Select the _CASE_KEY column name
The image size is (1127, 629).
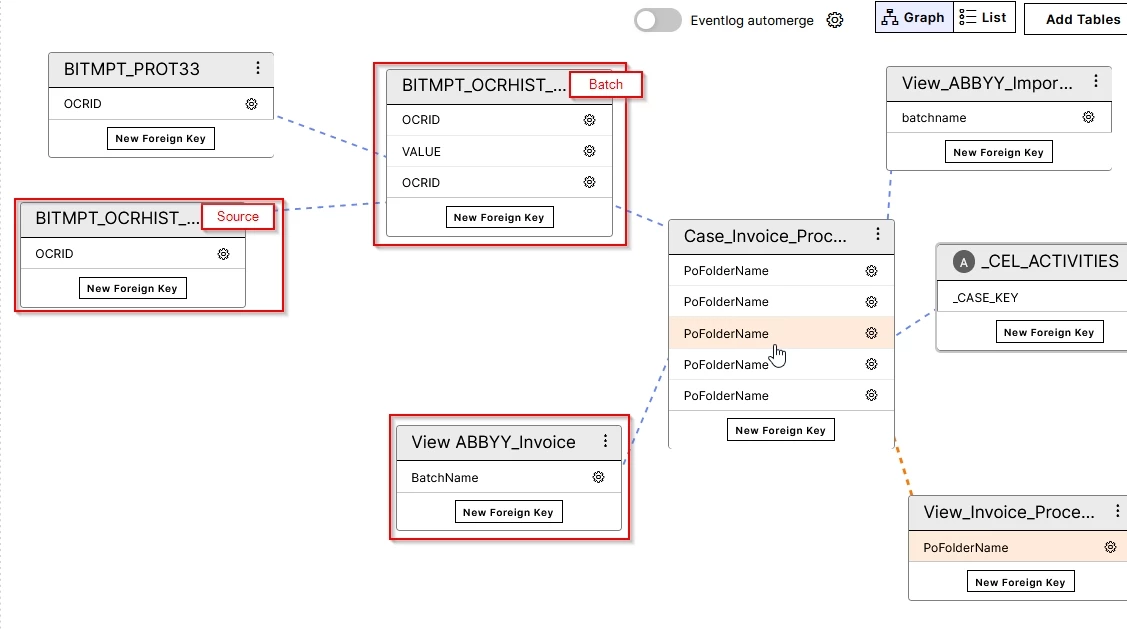click(x=985, y=298)
